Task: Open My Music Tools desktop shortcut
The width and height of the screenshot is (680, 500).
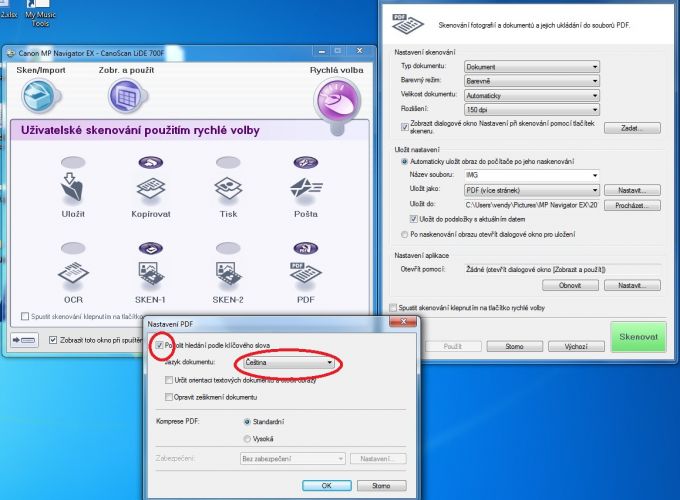Action: click(x=40, y=14)
